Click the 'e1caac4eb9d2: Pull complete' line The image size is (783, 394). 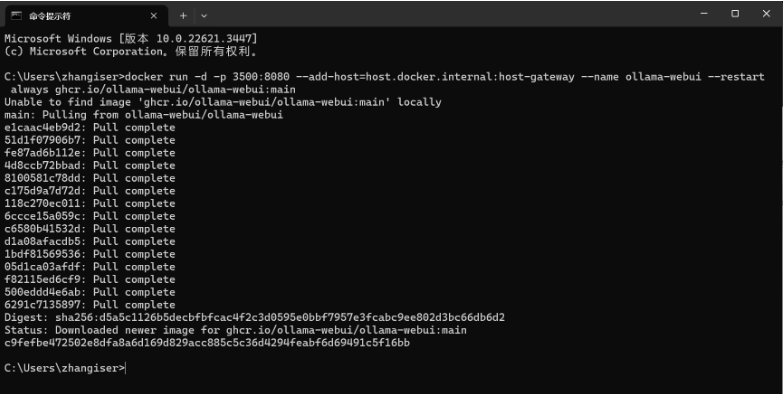(x=90, y=127)
